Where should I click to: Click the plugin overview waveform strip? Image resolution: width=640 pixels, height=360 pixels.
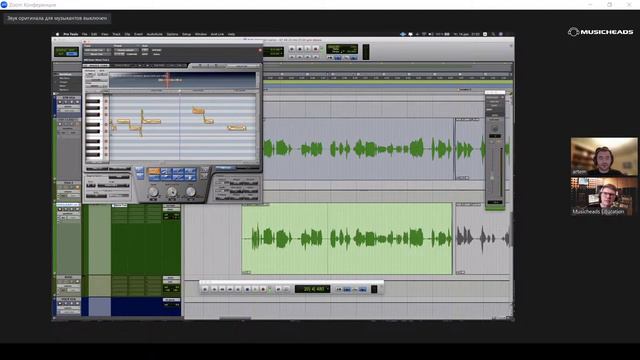coord(182,80)
